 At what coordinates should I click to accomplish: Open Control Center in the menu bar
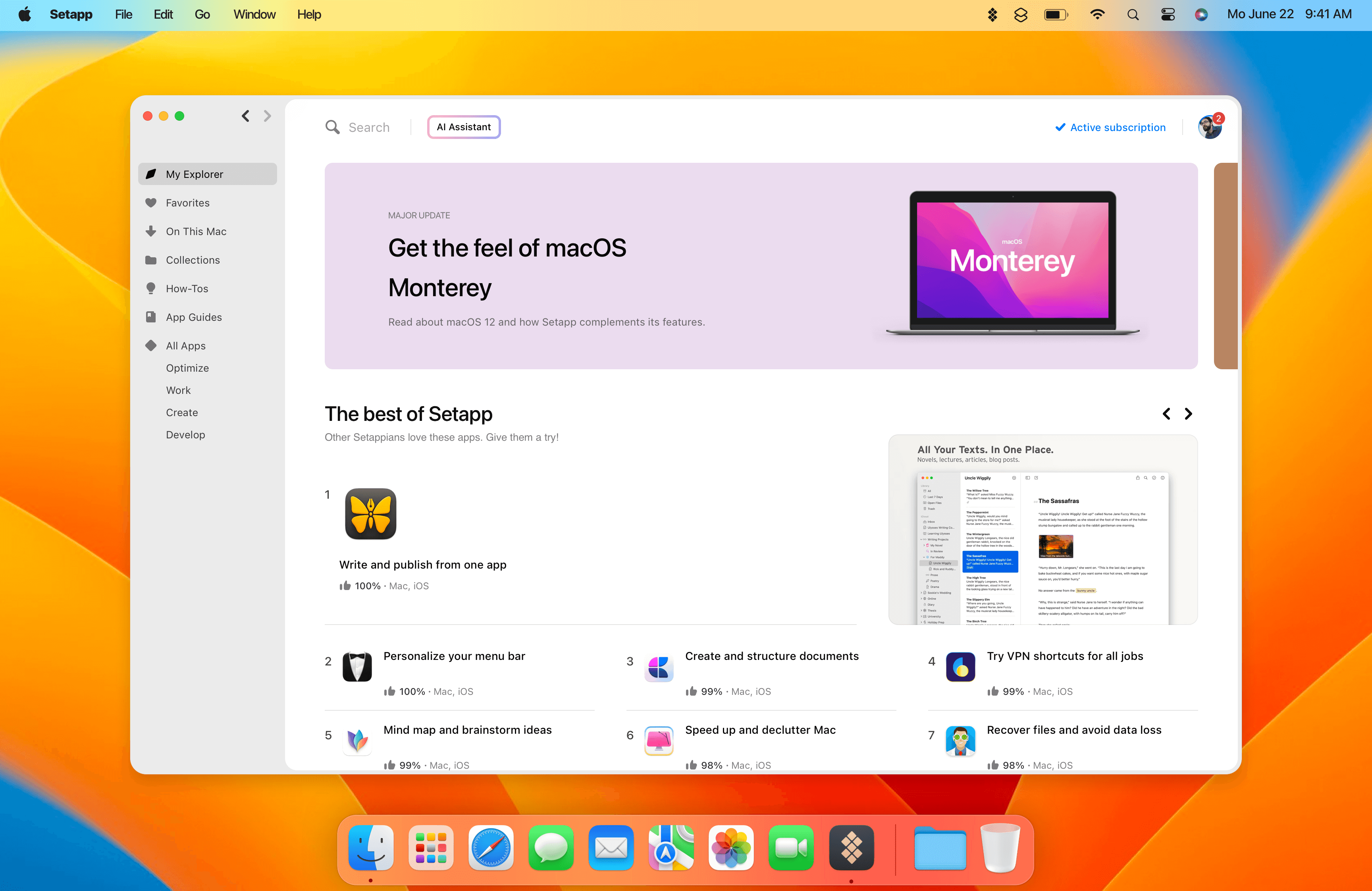[1168, 14]
